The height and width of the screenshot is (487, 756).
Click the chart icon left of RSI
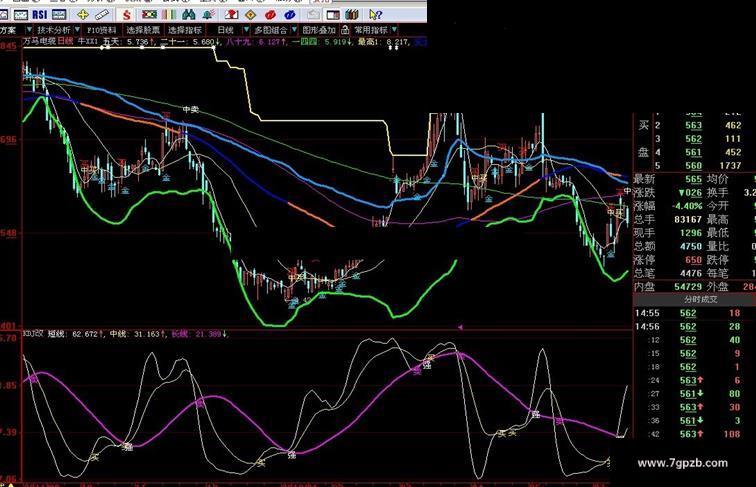[x=21, y=14]
